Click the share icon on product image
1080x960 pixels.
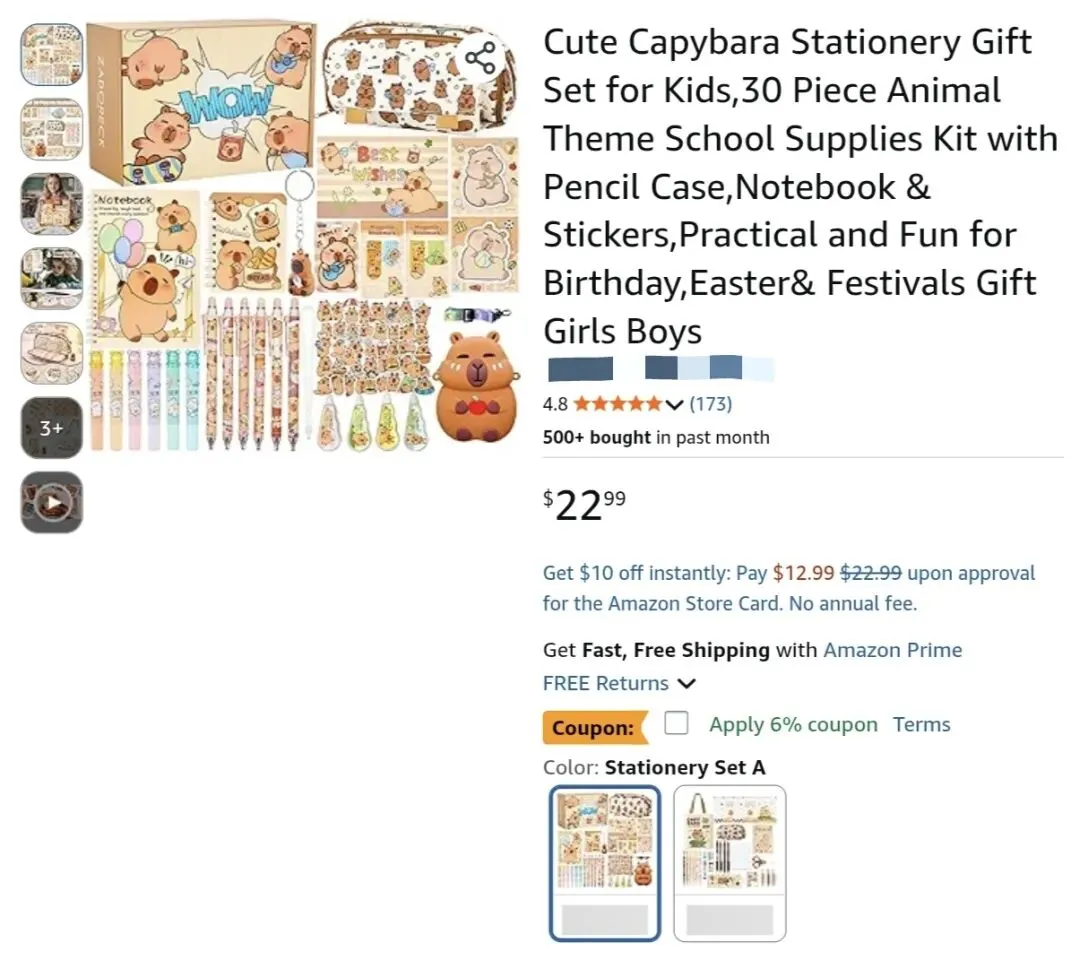click(x=480, y=58)
